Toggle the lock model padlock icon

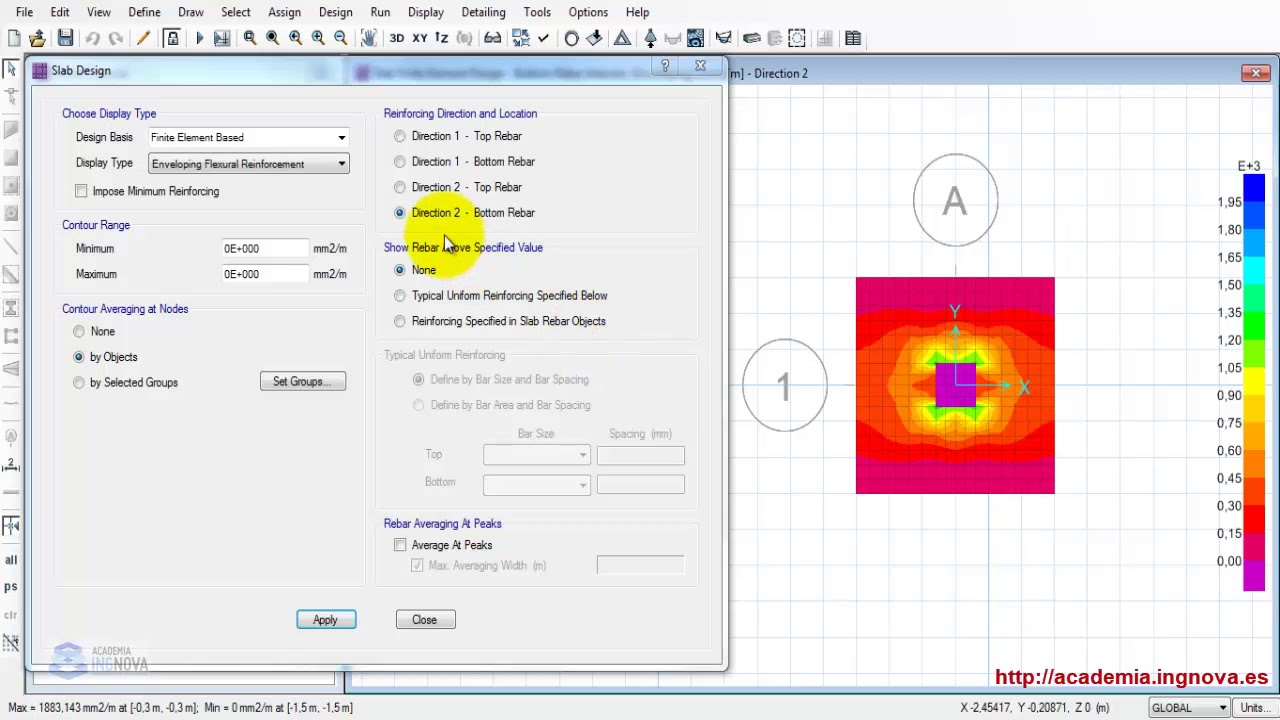click(x=172, y=38)
